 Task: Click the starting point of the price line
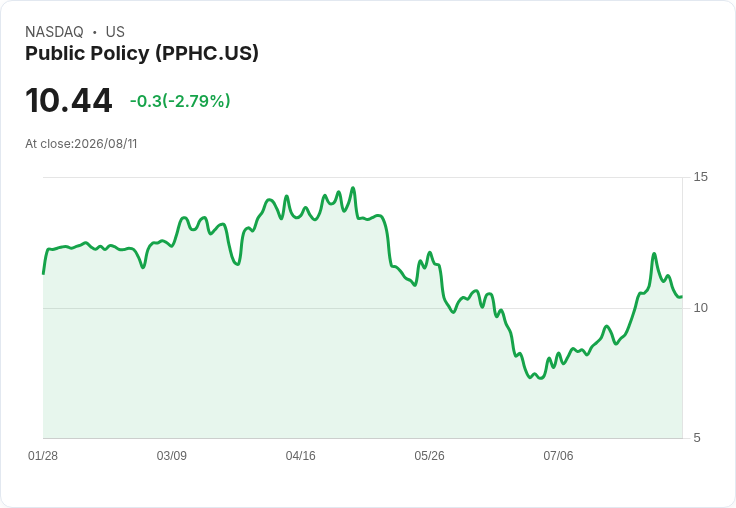coord(44,273)
